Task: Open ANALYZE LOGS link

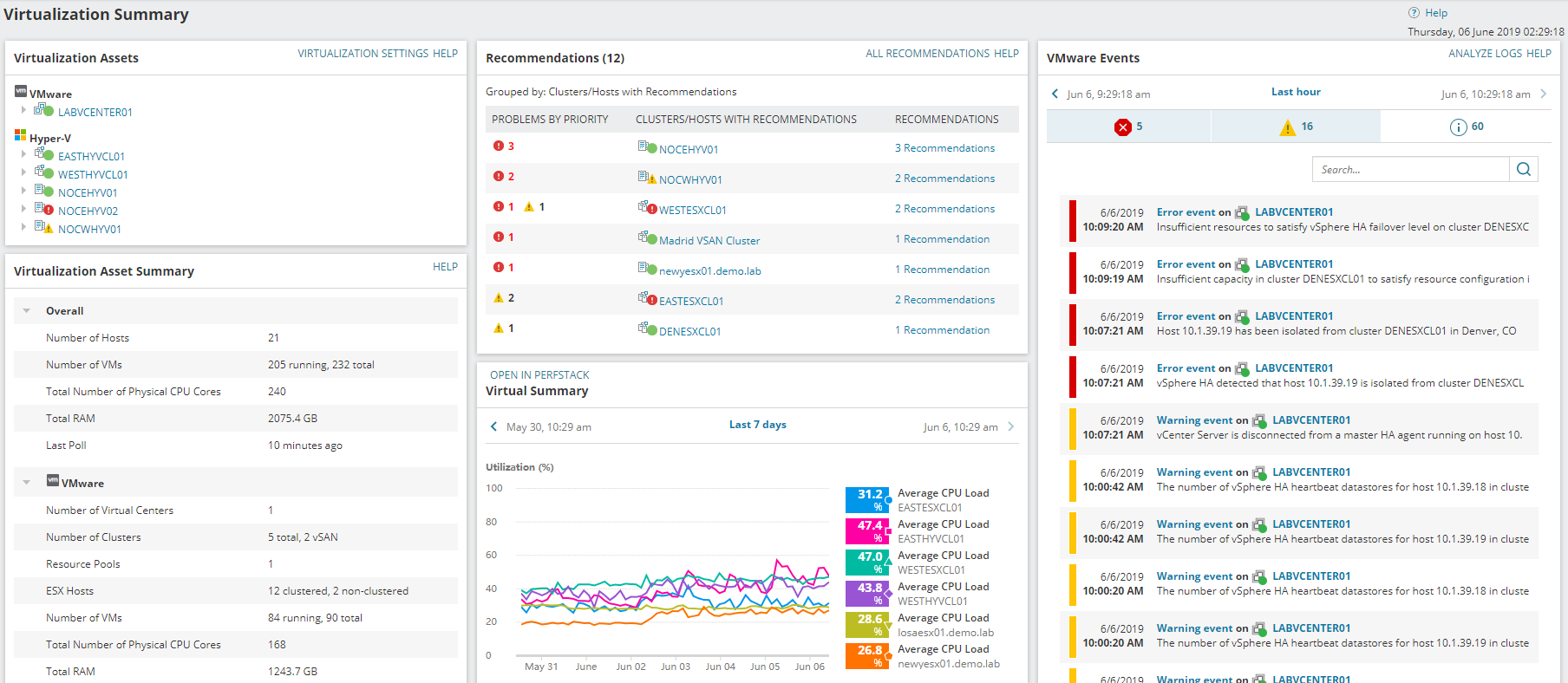Action: point(1485,54)
